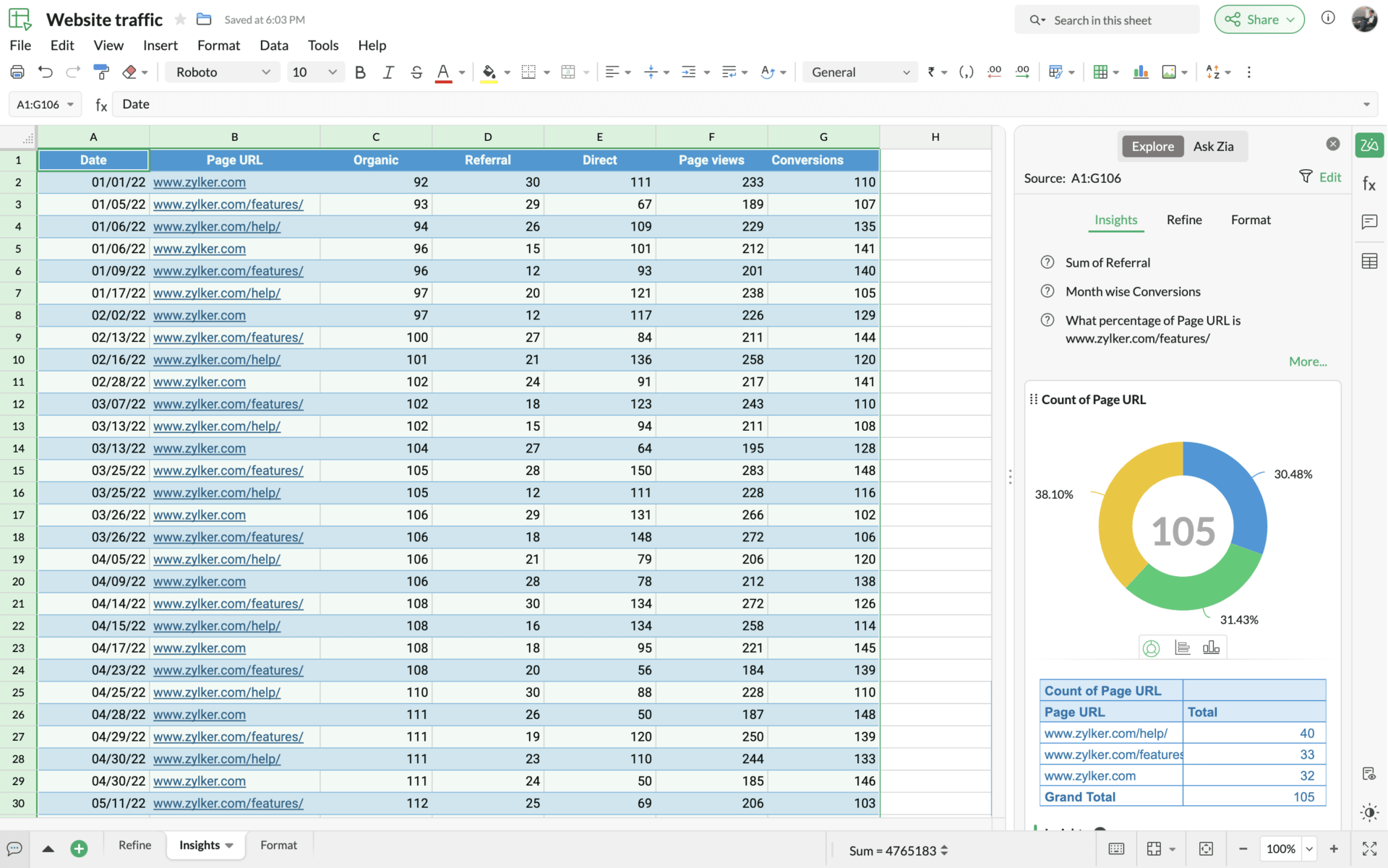Click the More link under insights
The height and width of the screenshot is (868, 1388).
(1307, 361)
